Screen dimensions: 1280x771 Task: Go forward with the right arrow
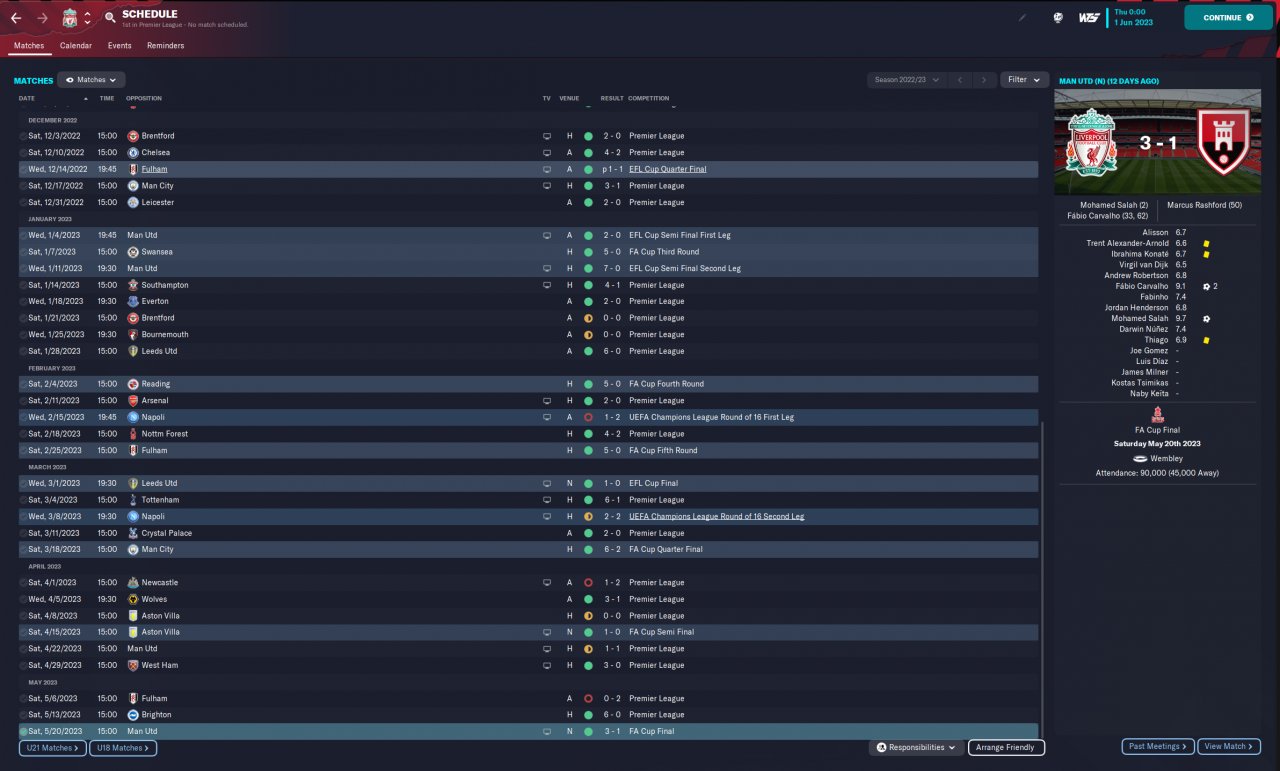coord(42,18)
